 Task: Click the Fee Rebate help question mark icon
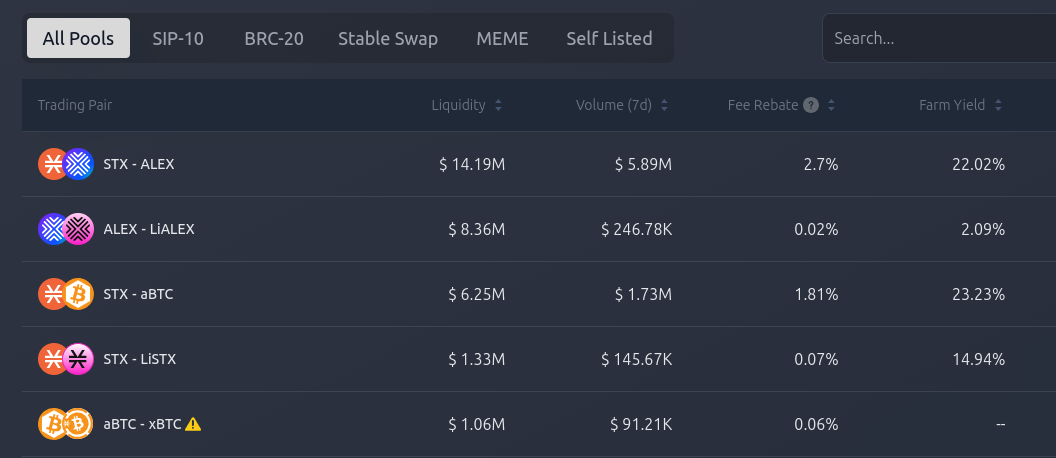point(811,105)
